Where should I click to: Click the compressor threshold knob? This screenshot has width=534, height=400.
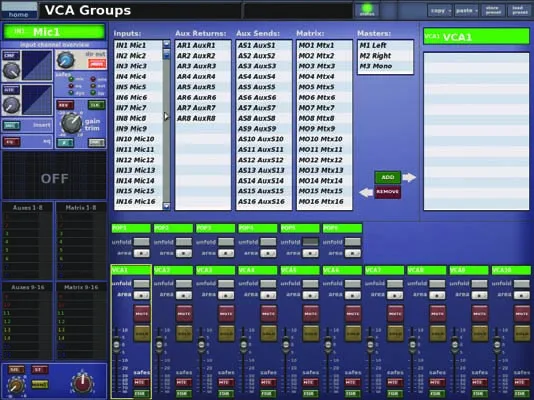pyautogui.click(x=12, y=71)
